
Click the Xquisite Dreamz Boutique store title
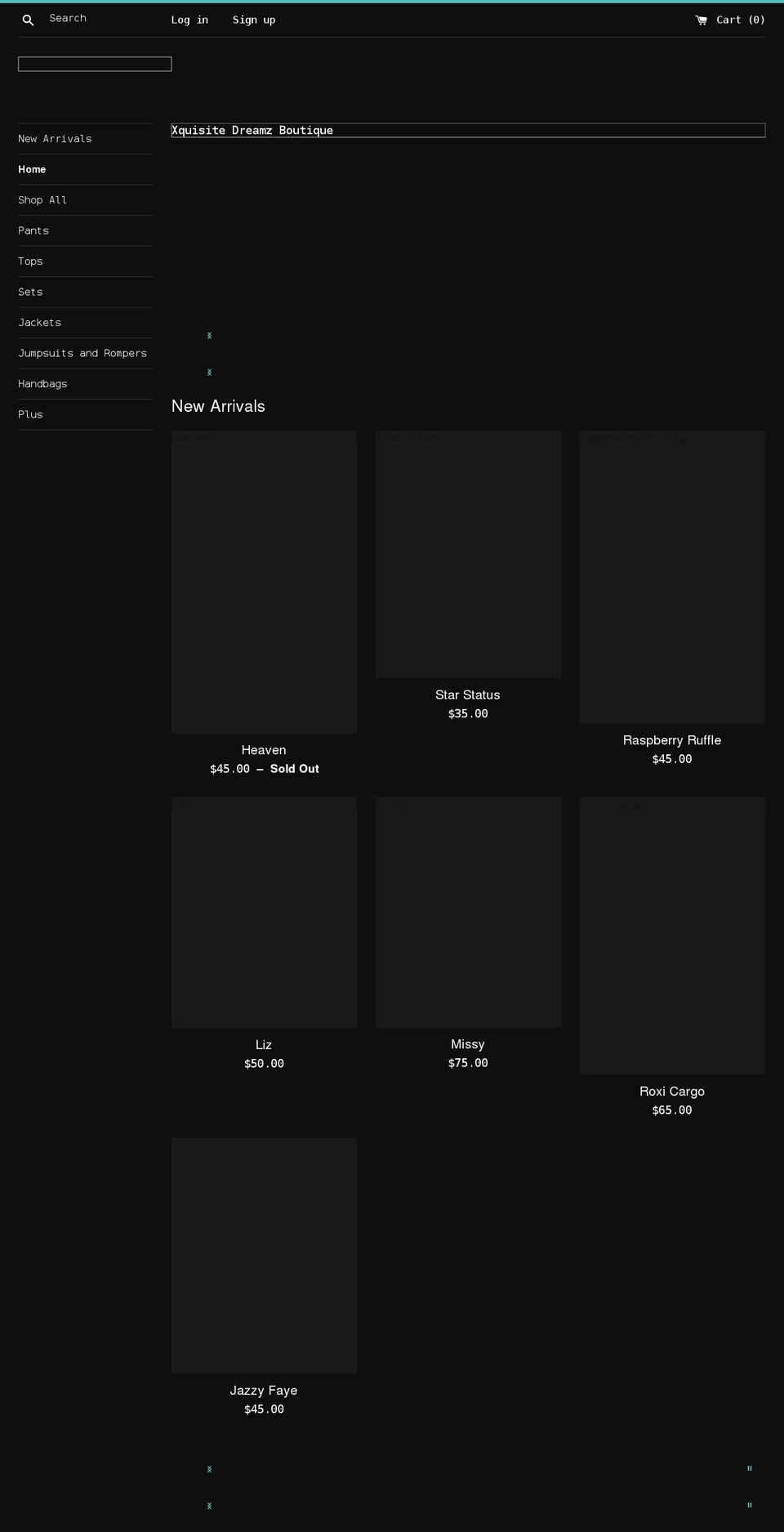[x=252, y=131]
